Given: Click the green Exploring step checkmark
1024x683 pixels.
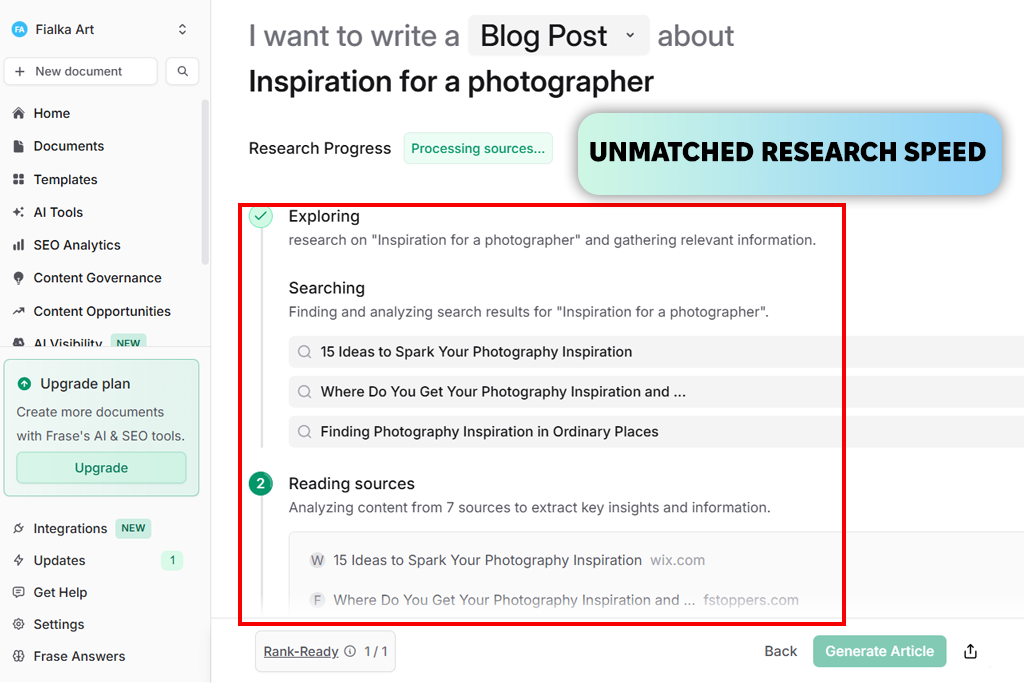Looking at the screenshot, I should point(261,216).
